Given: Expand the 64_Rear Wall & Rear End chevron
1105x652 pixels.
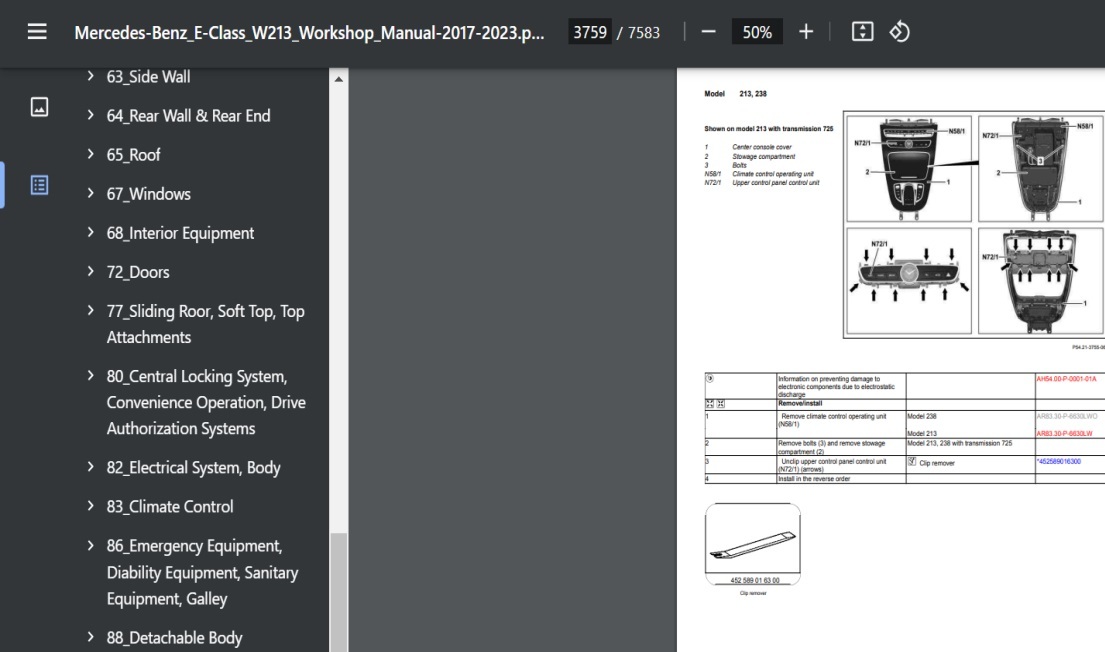Looking at the screenshot, I should 90,115.
